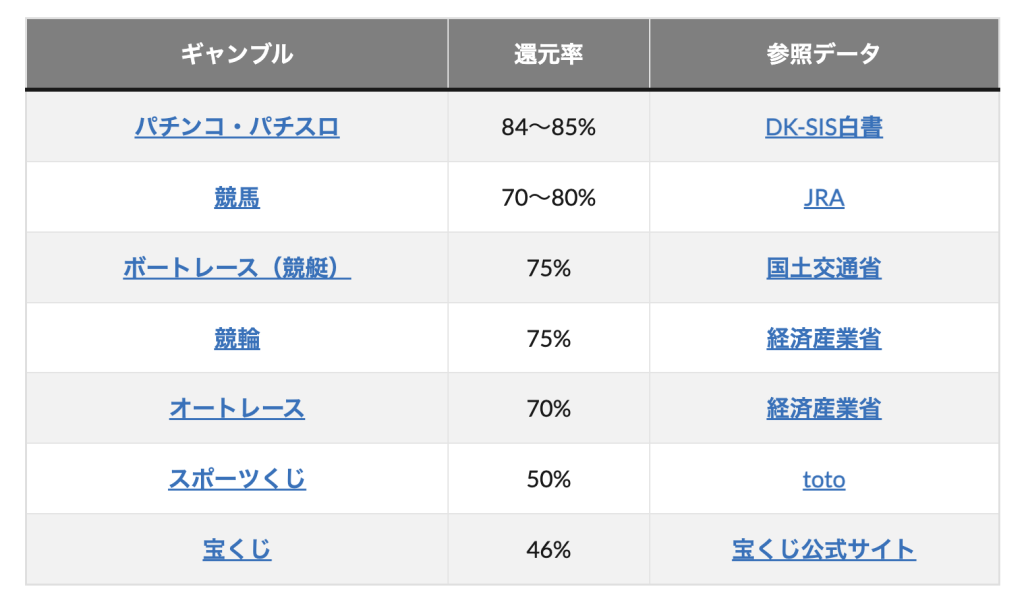Screen dimensions: 1024x608
Task: Select the 84〜85% return rate cell
Action: [x=548, y=127]
